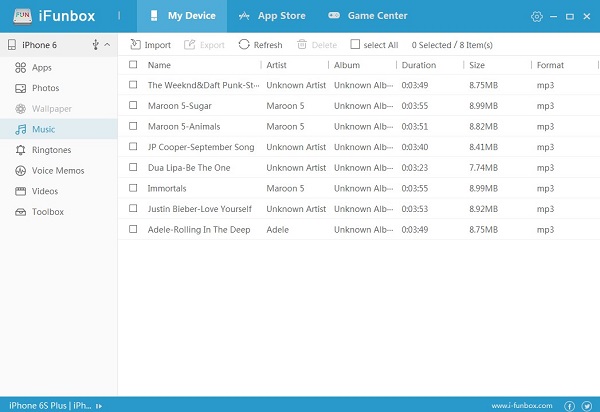The height and width of the screenshot is (412, 600).
Task: Select 'Immortals' song name
Action: 167,188
